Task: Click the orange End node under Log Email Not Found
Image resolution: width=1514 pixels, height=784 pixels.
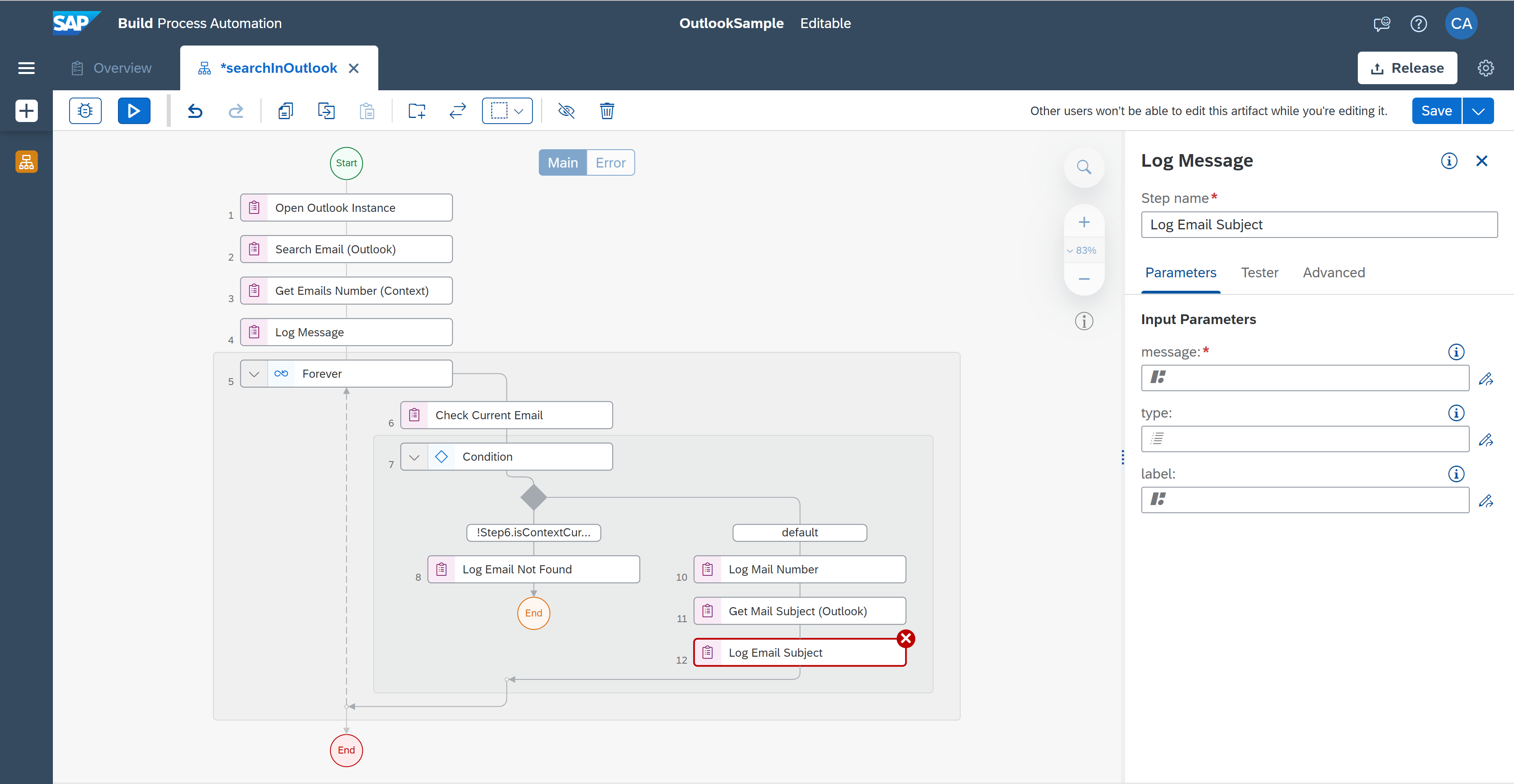Action: [x=534, y=614]
